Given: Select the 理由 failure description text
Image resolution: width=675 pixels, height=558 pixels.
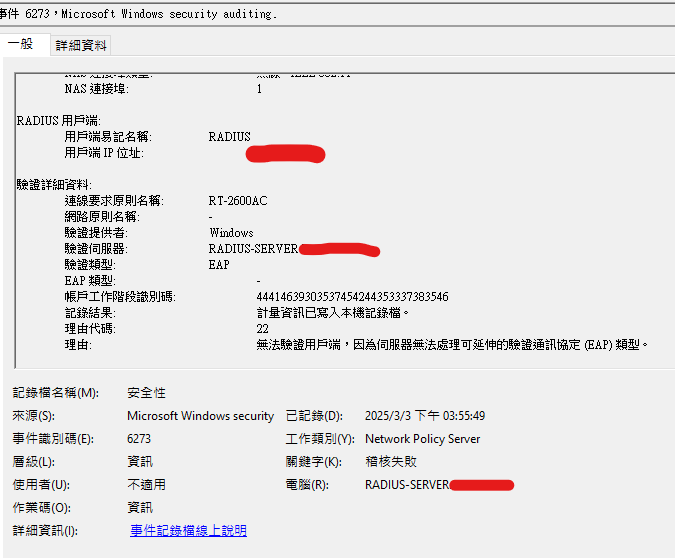Looking at the screenshot, I should 452,344.
